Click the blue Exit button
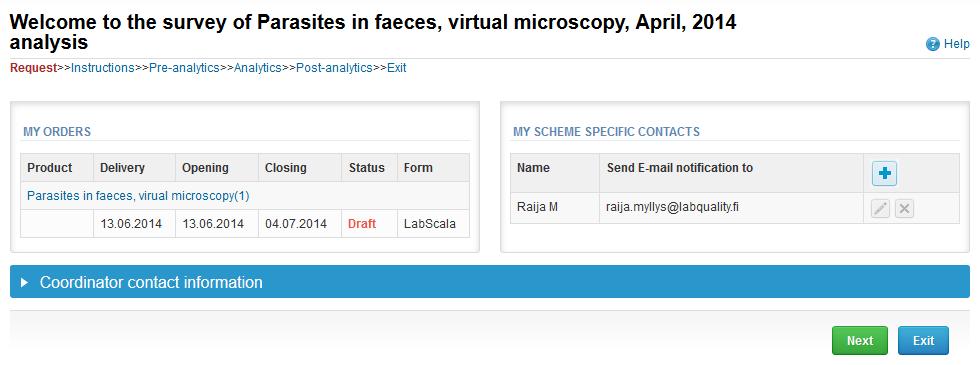Screen dimensions: 980x365 [x=923, y=341]
